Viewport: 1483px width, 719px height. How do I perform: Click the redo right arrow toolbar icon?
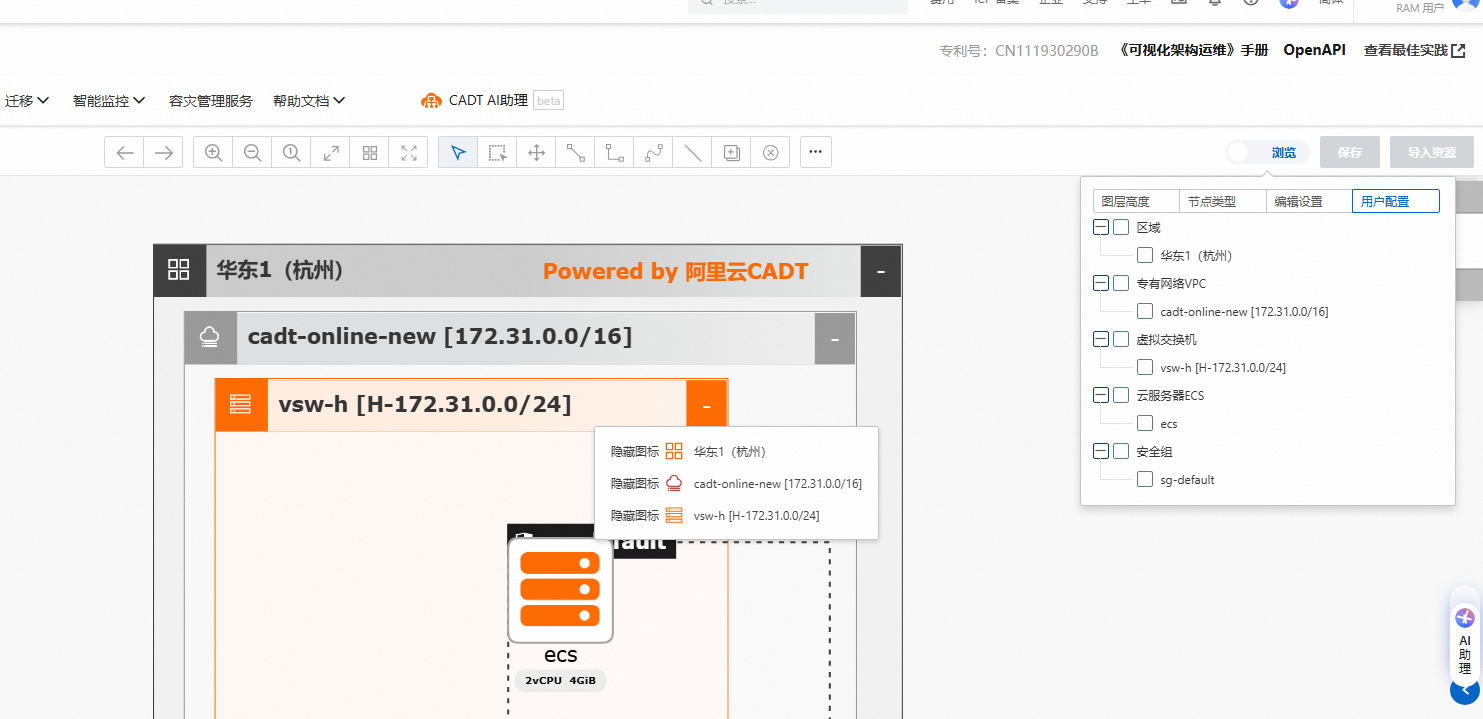click(x=164, y=152)
